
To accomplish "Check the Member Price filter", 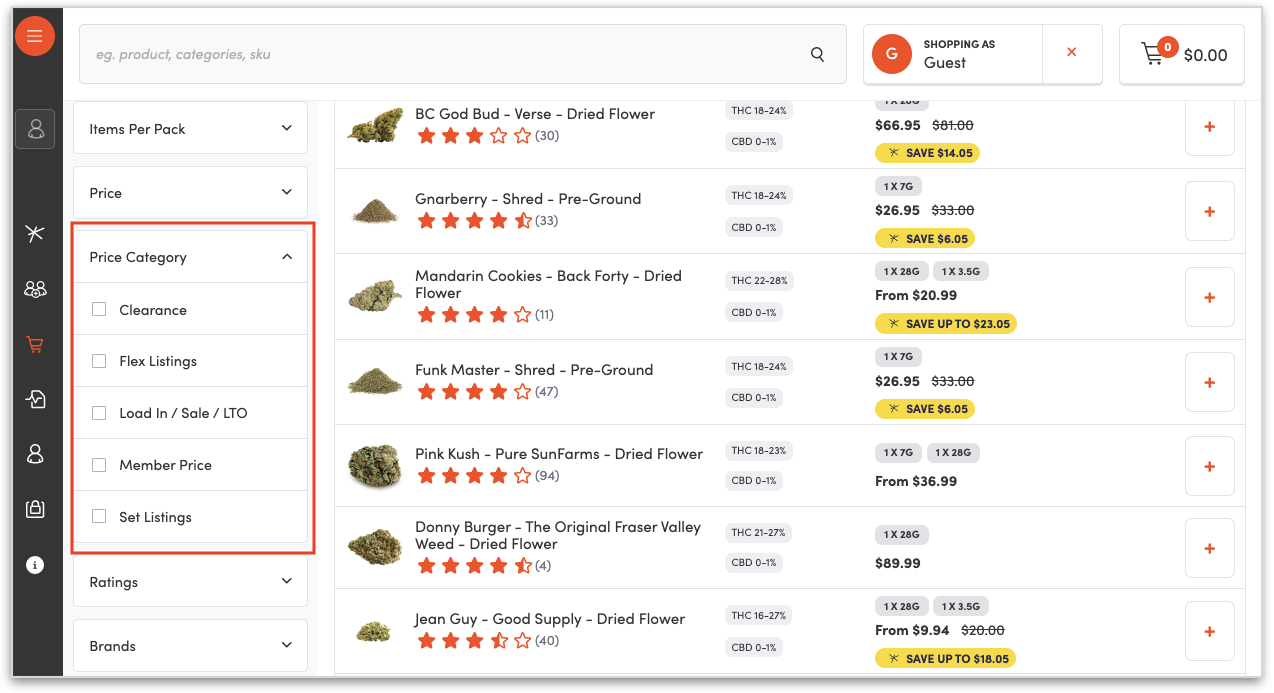I will coord(99,465).
